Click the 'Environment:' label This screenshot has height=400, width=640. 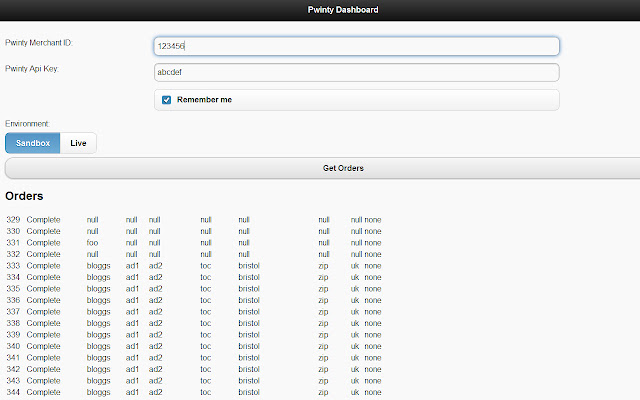[27, 124]
